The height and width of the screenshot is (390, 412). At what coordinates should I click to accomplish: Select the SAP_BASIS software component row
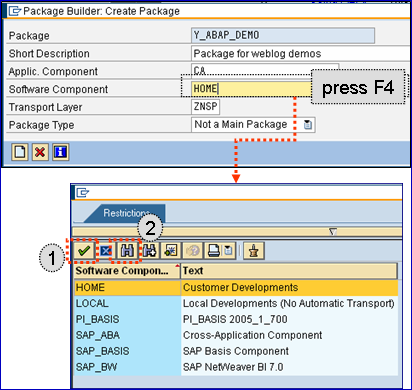pos(236,351)
